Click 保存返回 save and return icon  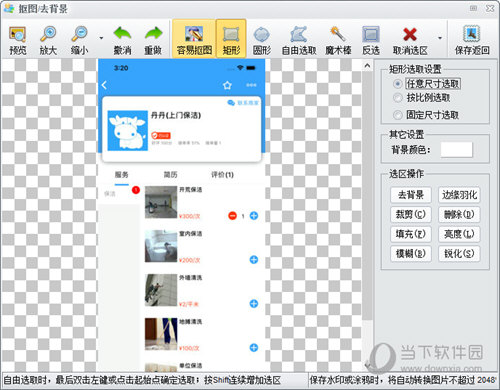pyautogui.click(x=472, y=40)
